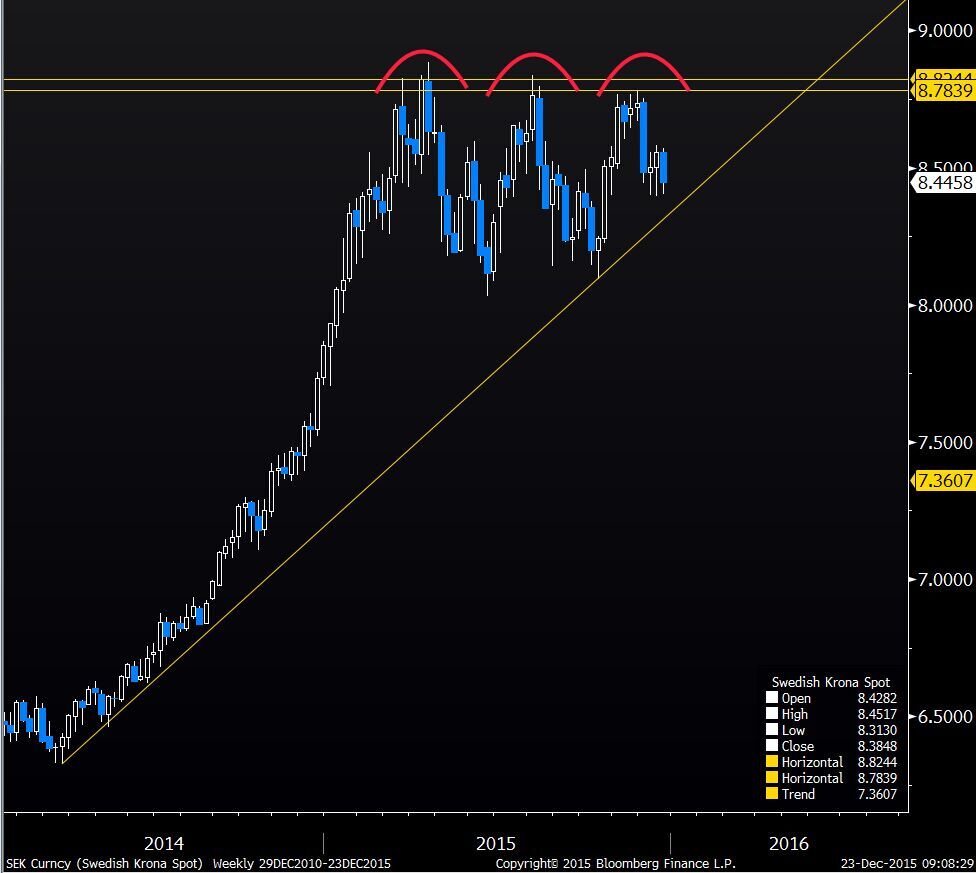Click the white Open swatch in legend

[x=770, y=699]
